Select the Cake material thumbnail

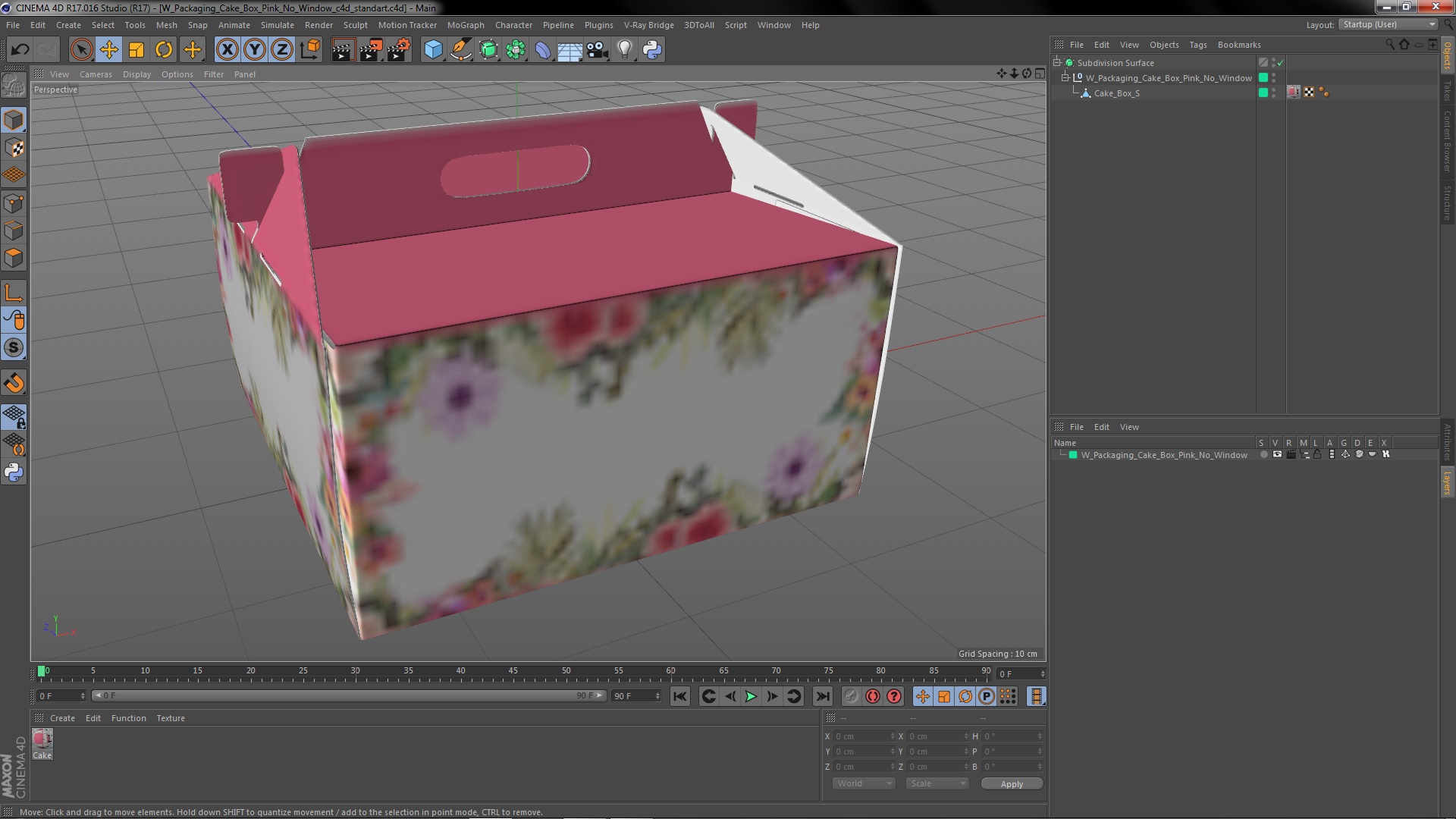(x=42, y=739)
